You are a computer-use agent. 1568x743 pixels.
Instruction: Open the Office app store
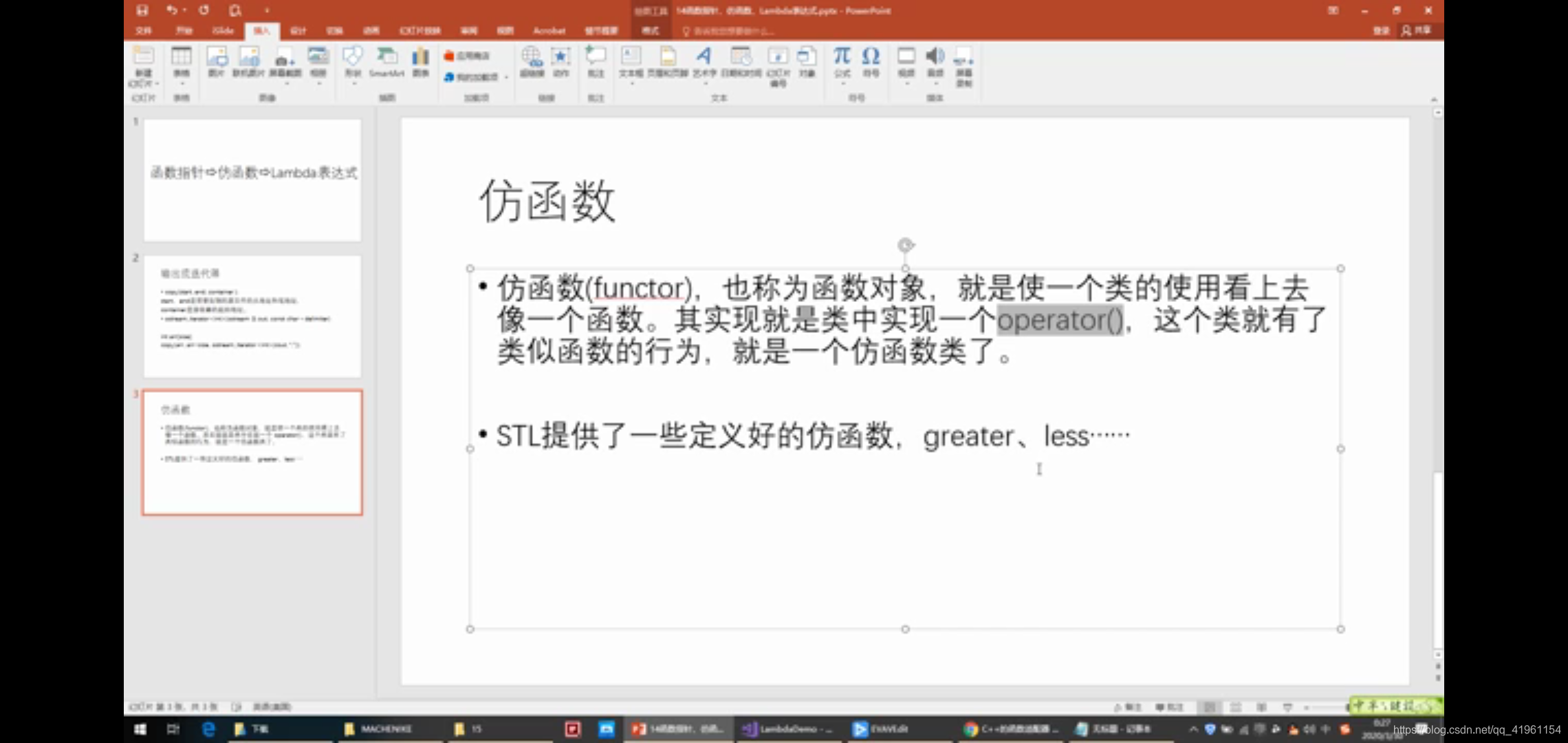[x=467, y=56]
